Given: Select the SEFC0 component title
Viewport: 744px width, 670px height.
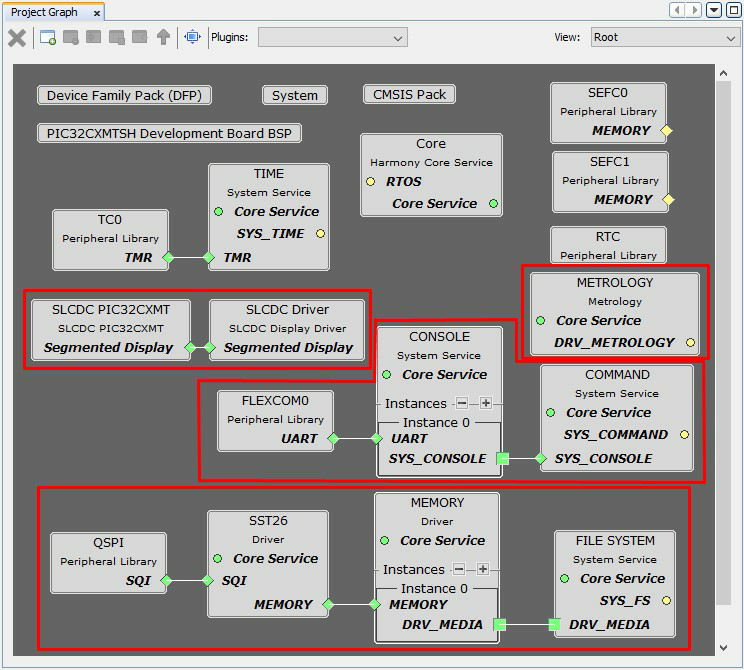Looking at the screenshot, I should coord(608,93).
